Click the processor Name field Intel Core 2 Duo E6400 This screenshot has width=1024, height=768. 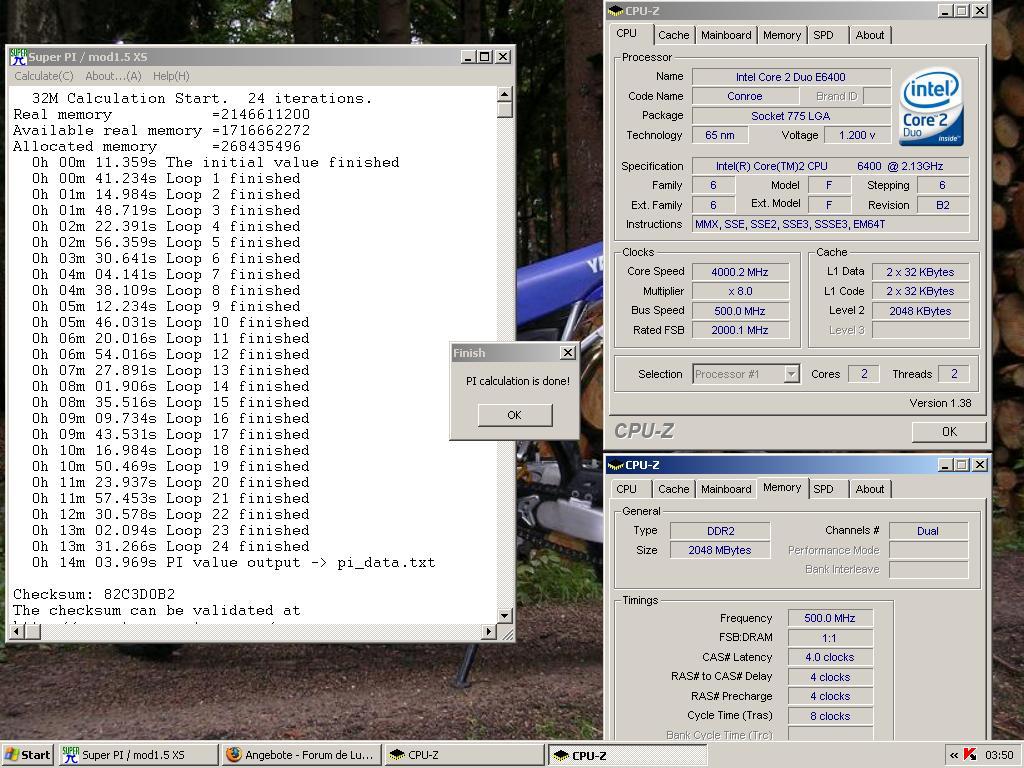791,77
